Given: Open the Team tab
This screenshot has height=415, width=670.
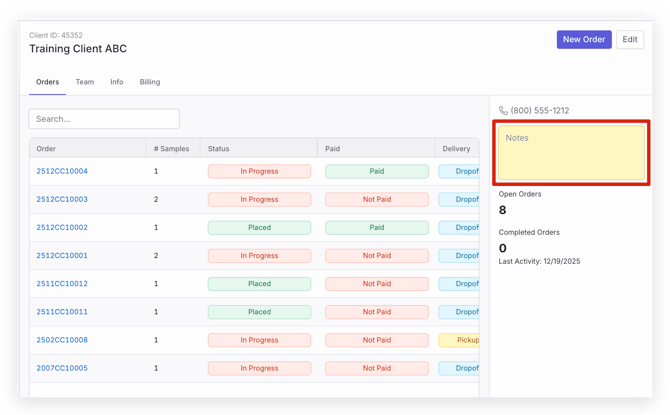Looking at the screenshot, I should (x=85, y=82).
